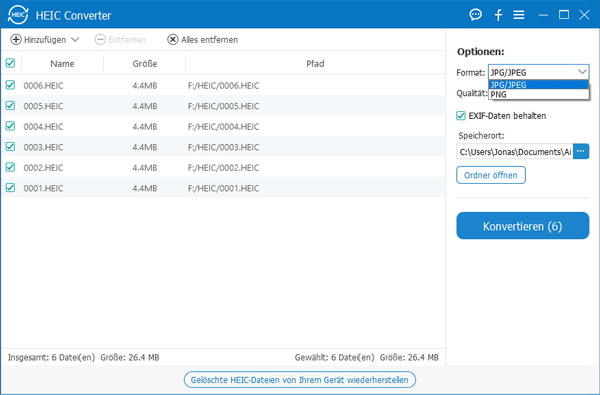Disable EXIF-Daten behalten checkbox

(x=461, y=116)
